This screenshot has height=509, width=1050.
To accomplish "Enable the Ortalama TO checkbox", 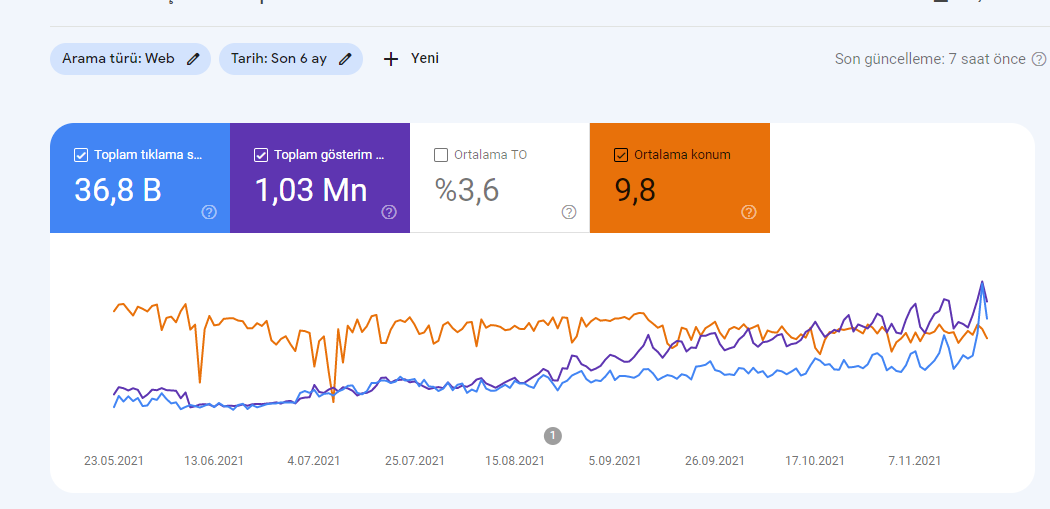I will [x=441, y=155].
